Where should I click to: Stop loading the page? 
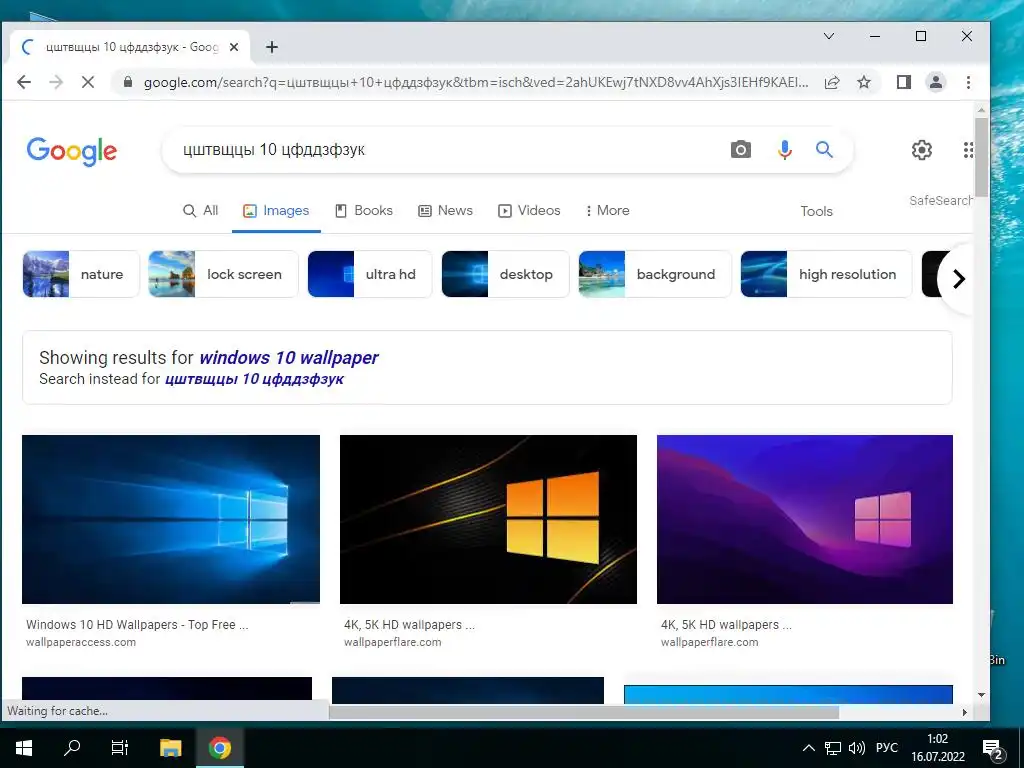coord(88,82)
